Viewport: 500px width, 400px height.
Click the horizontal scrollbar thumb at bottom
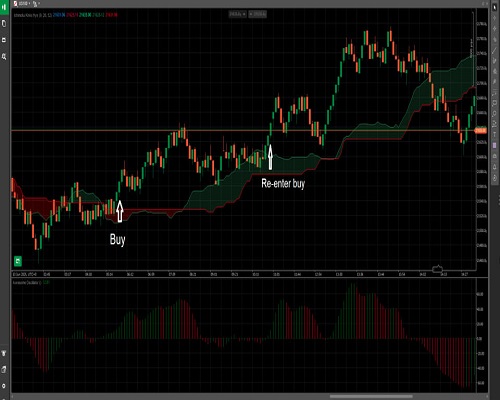click(371, 397)
